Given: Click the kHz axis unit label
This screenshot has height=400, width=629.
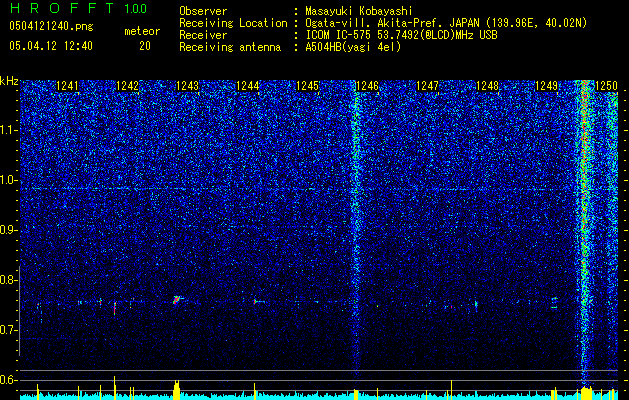Looking at the screenshot, I should click(x=9, y=81).
